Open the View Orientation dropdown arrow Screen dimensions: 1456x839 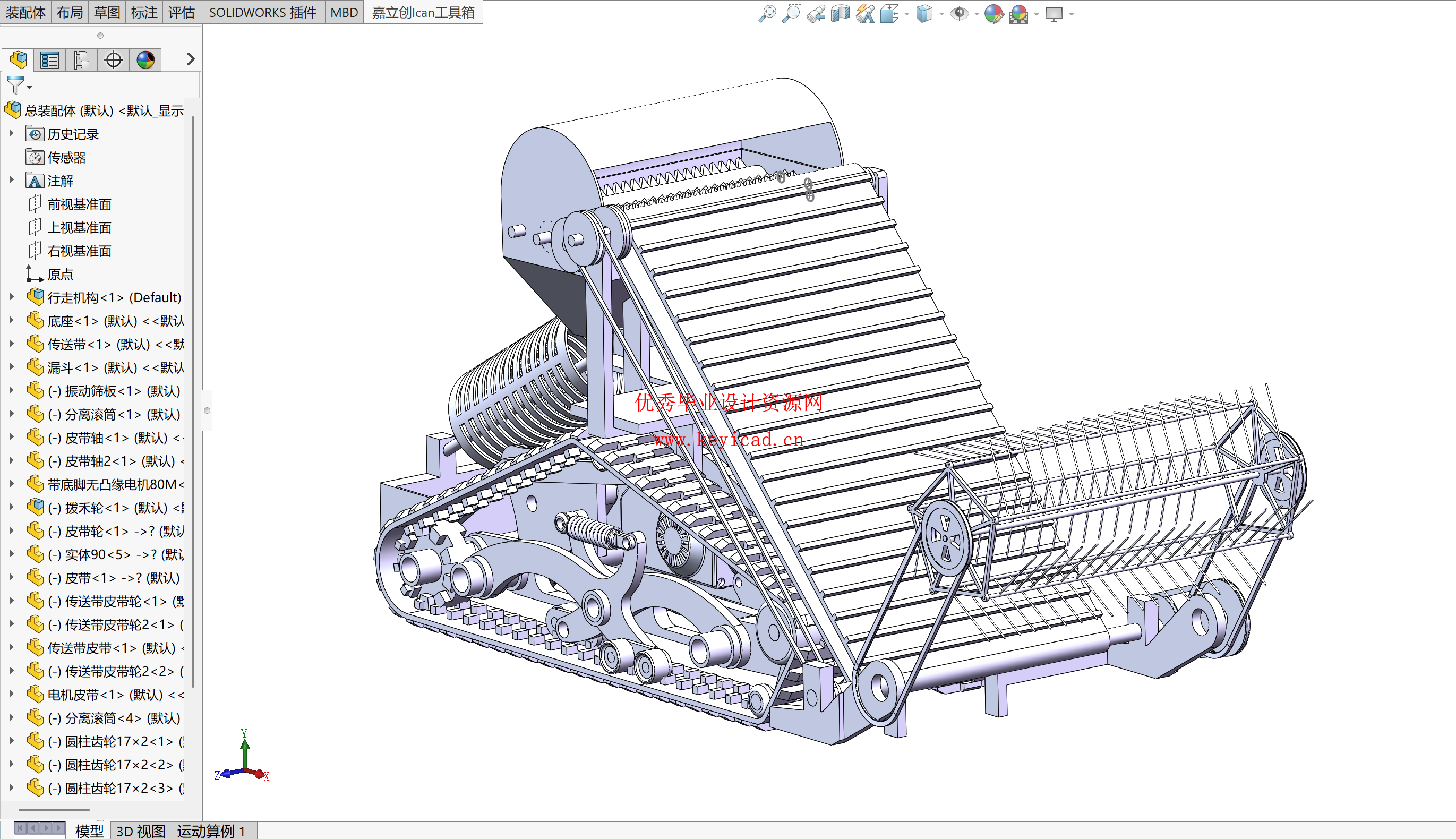[907, 14]
